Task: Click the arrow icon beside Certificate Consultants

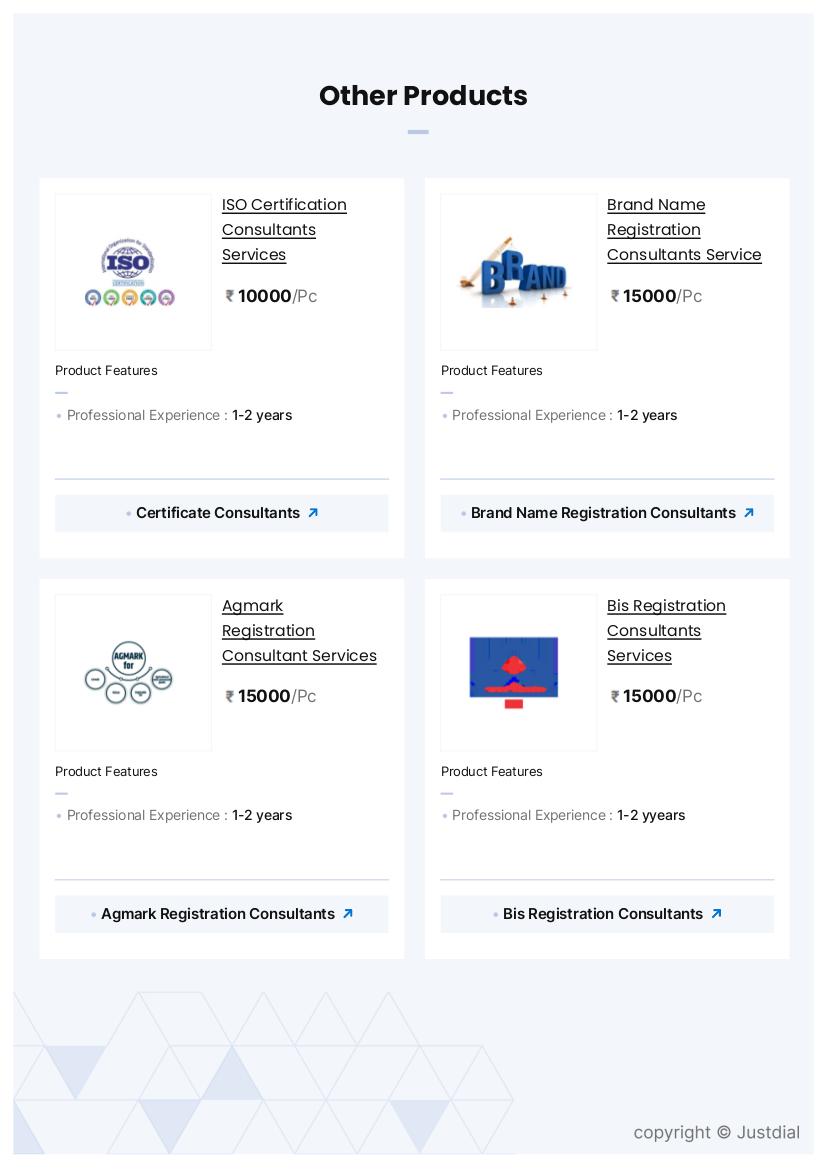Action: pos(313,513)
